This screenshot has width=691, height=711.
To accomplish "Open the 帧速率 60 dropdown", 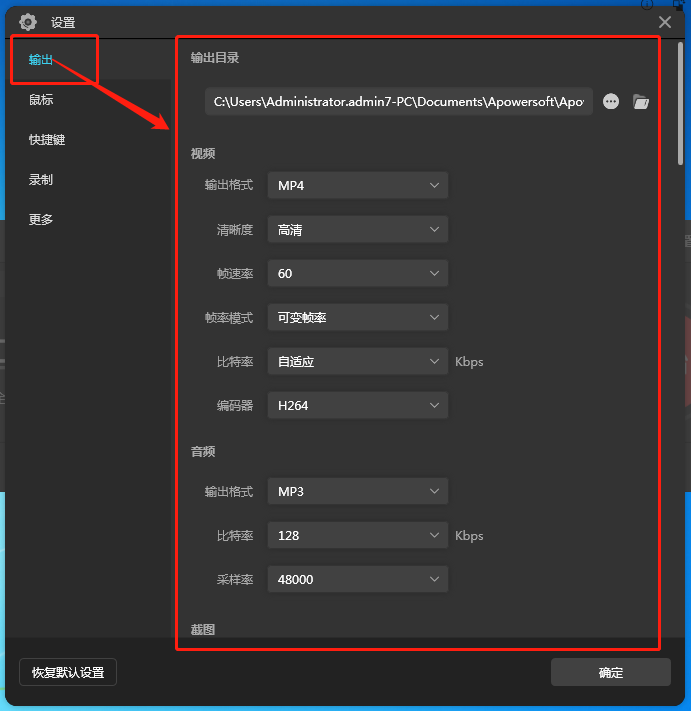I will click(358, 273).
